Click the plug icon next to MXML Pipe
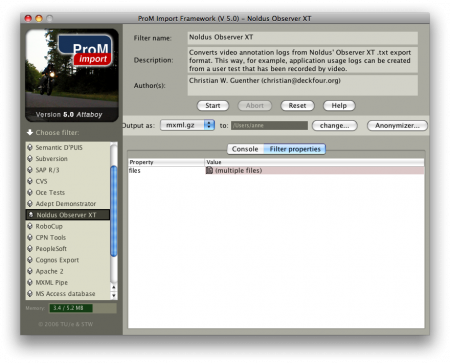The image size is (450, 363). coord(30,282)
